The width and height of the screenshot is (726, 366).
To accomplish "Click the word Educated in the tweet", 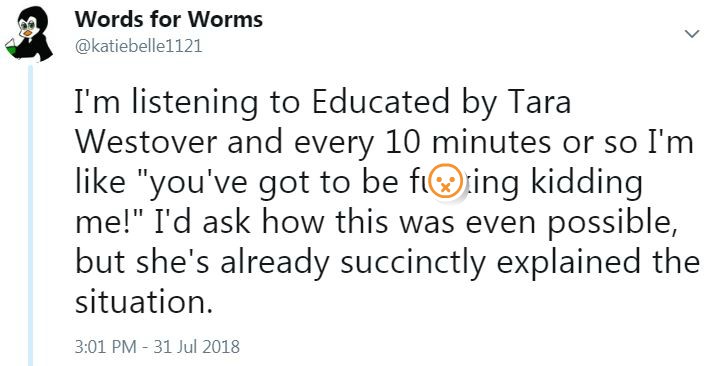I will [380, 103].
